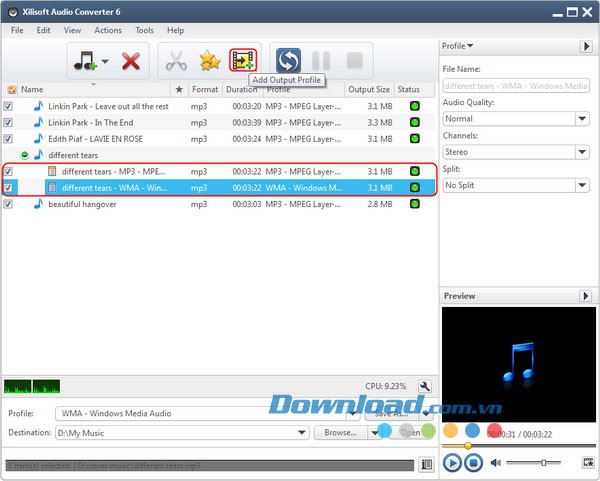Click the file icon of different tears WMA row
Viewport: 600px width, 481px height.
coord(52,188)
